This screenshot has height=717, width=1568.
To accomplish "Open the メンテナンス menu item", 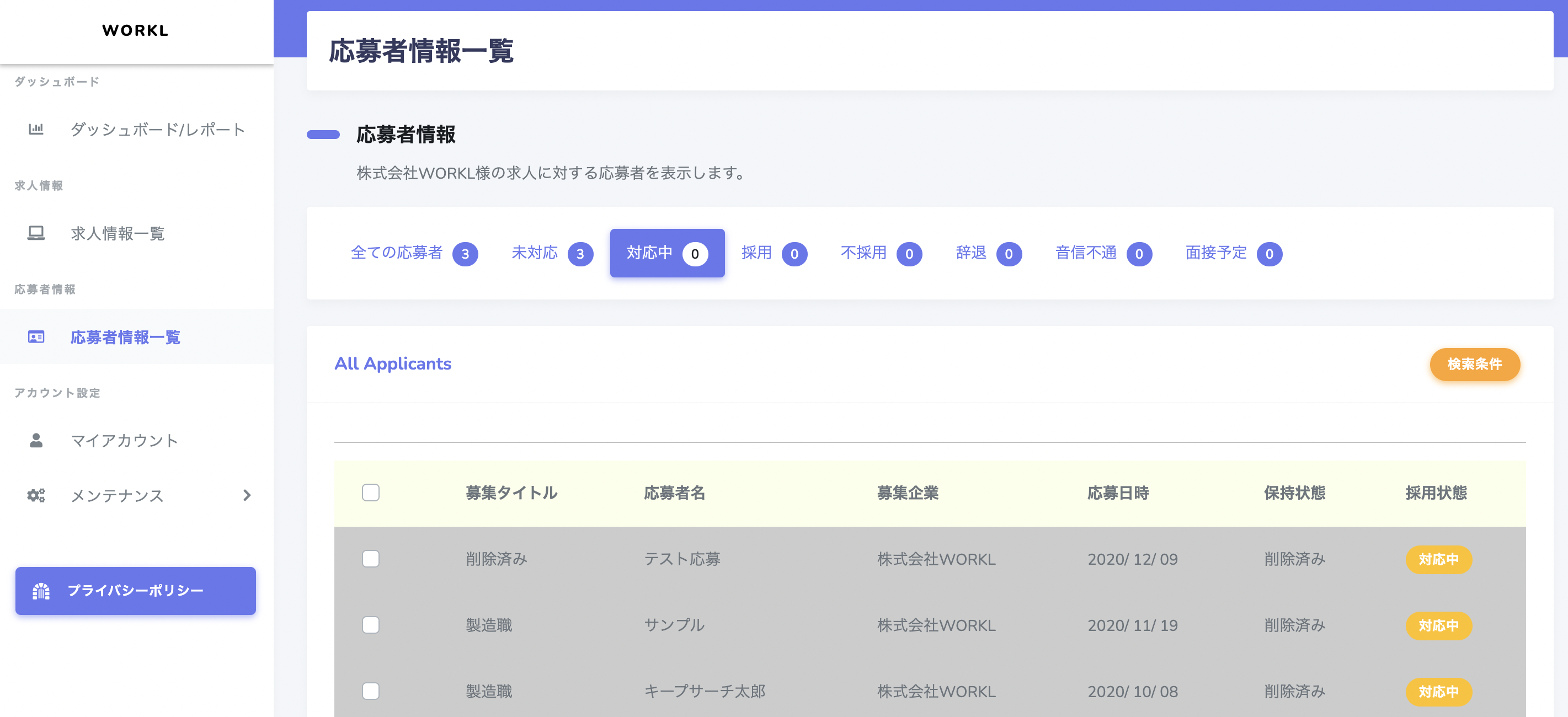I will point(137,495).
